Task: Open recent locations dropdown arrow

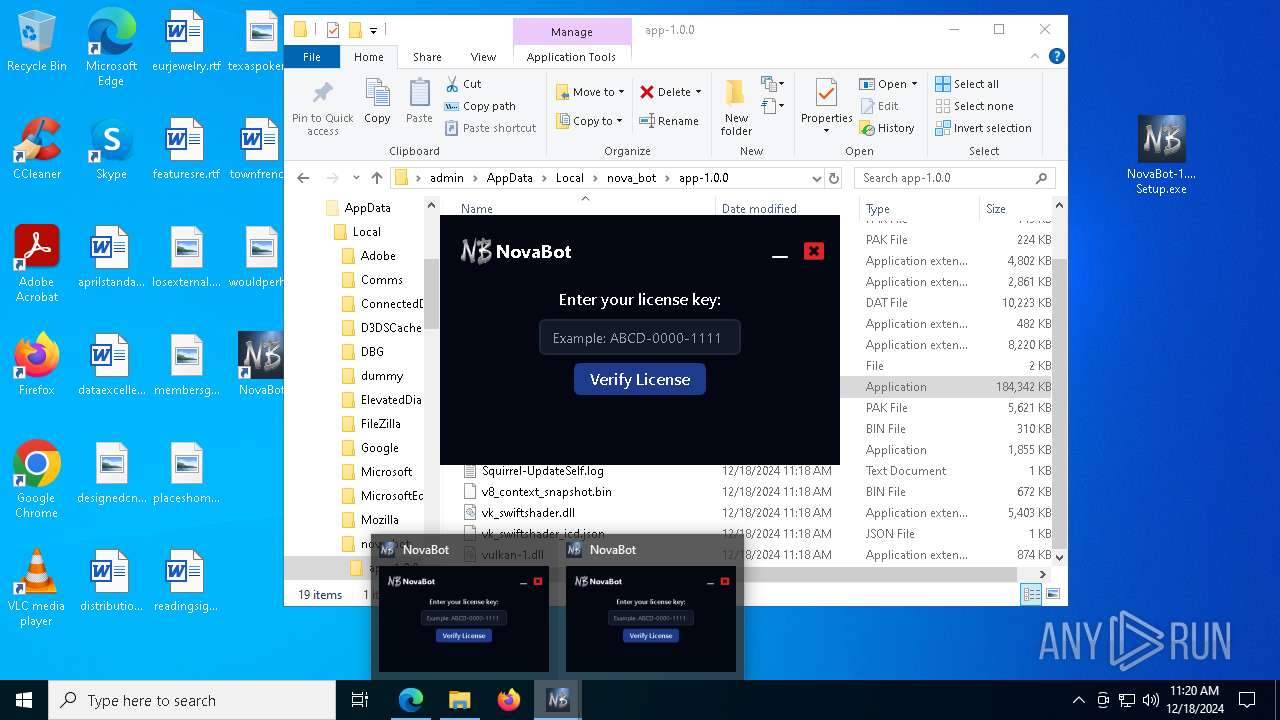Action: tap(354, 178)
